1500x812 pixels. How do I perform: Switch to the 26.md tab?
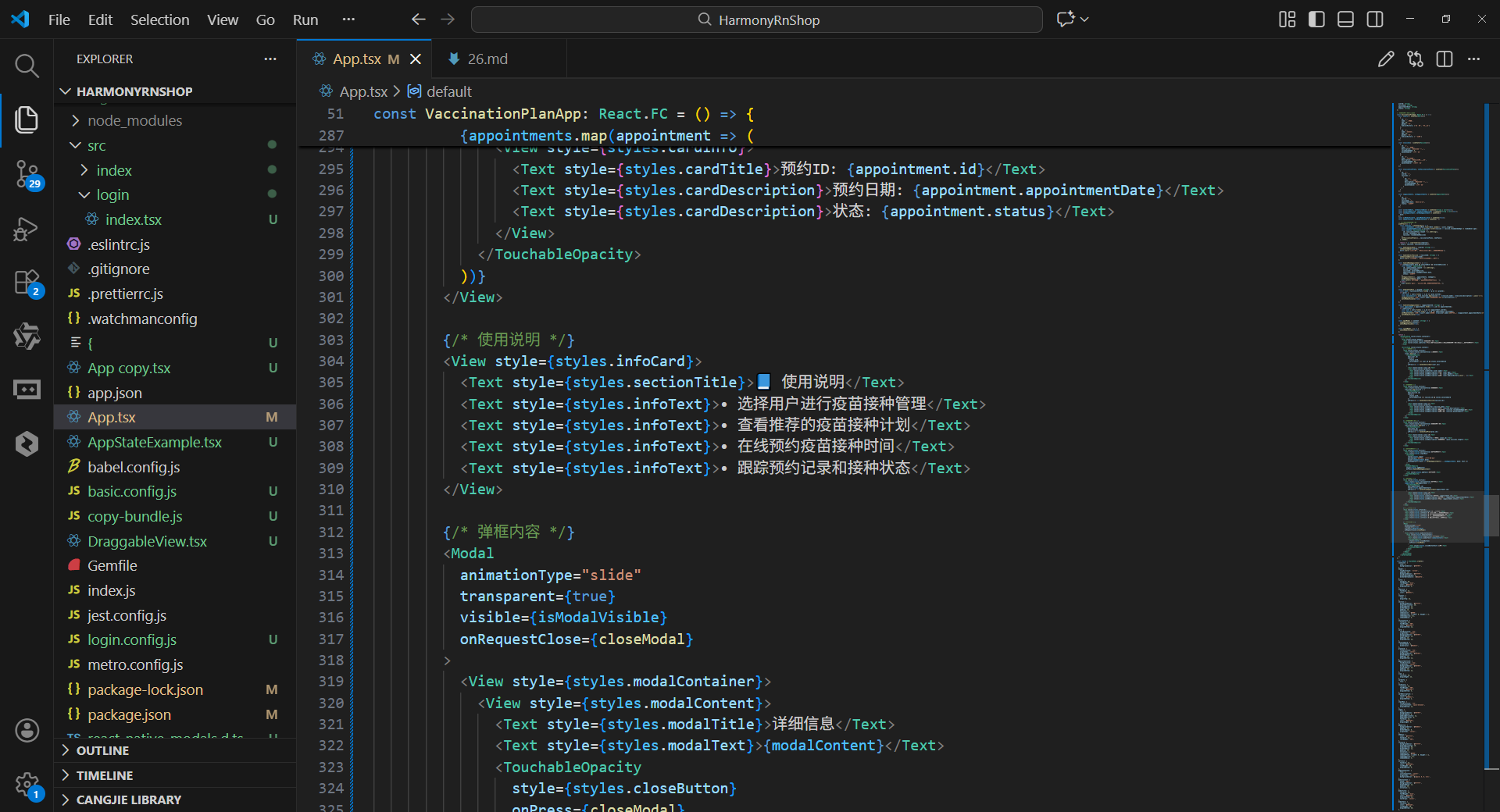tap(487, 59)
